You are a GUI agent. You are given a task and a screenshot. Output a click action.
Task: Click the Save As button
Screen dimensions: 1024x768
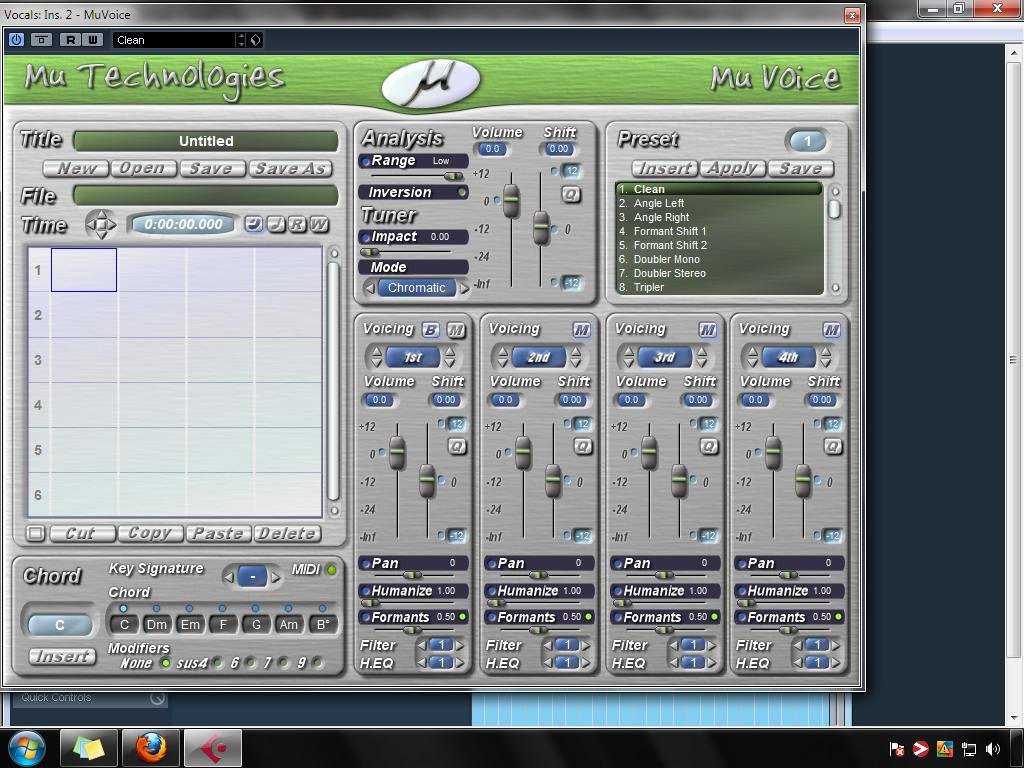pos(291,168)
